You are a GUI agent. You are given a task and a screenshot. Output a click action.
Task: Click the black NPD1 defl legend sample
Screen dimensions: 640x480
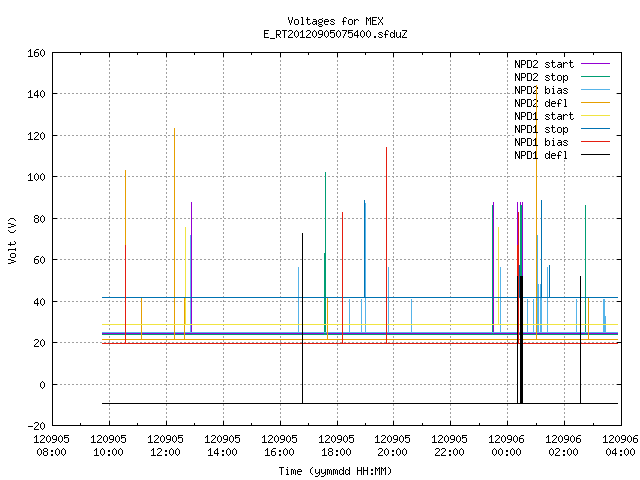point(595,155)
